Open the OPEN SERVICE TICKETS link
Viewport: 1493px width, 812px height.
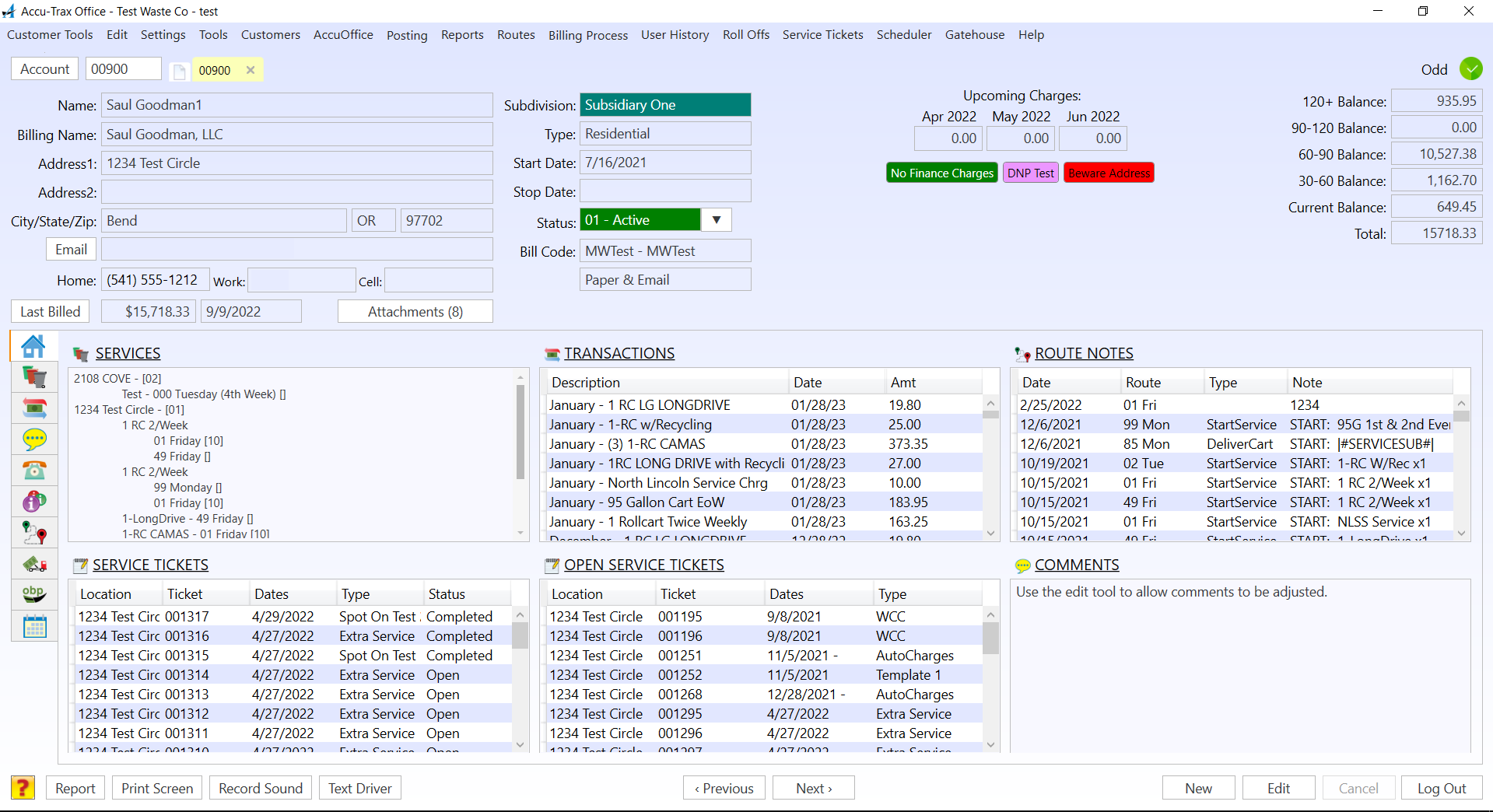(644, 565)
